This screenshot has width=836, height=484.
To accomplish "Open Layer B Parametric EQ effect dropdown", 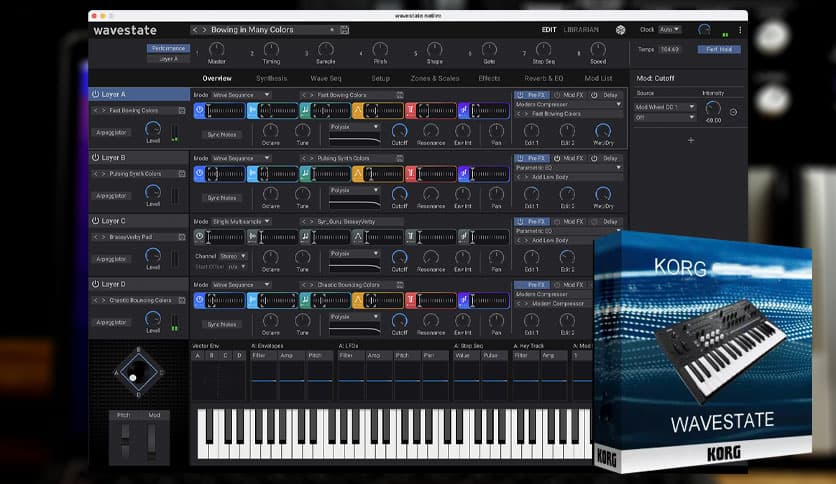I will (568, 167).
